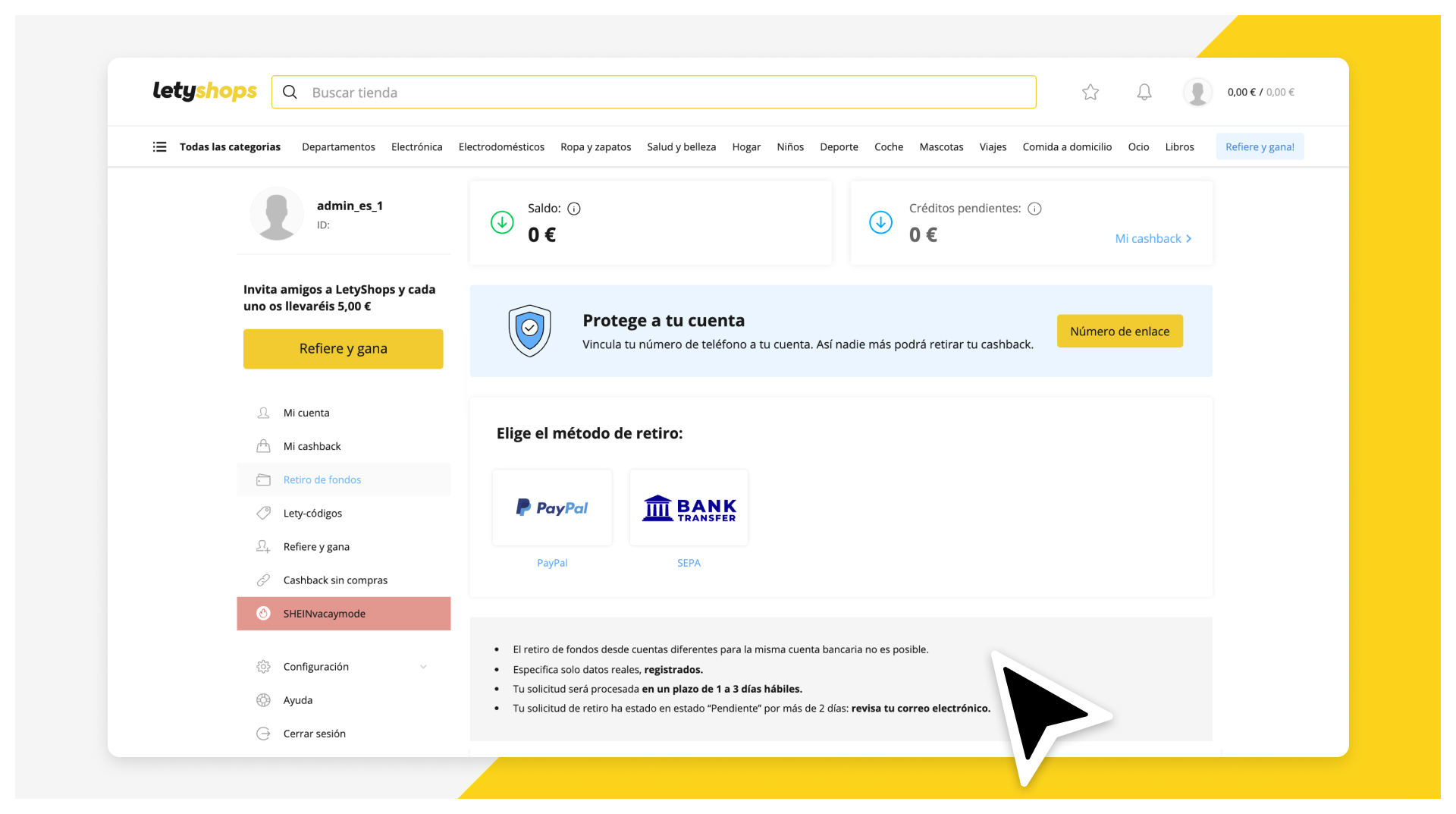Viewport: 1456px width, 814px height.
Task: Select the PayPal withdrawal method card
Action: [x=552, y=508]
